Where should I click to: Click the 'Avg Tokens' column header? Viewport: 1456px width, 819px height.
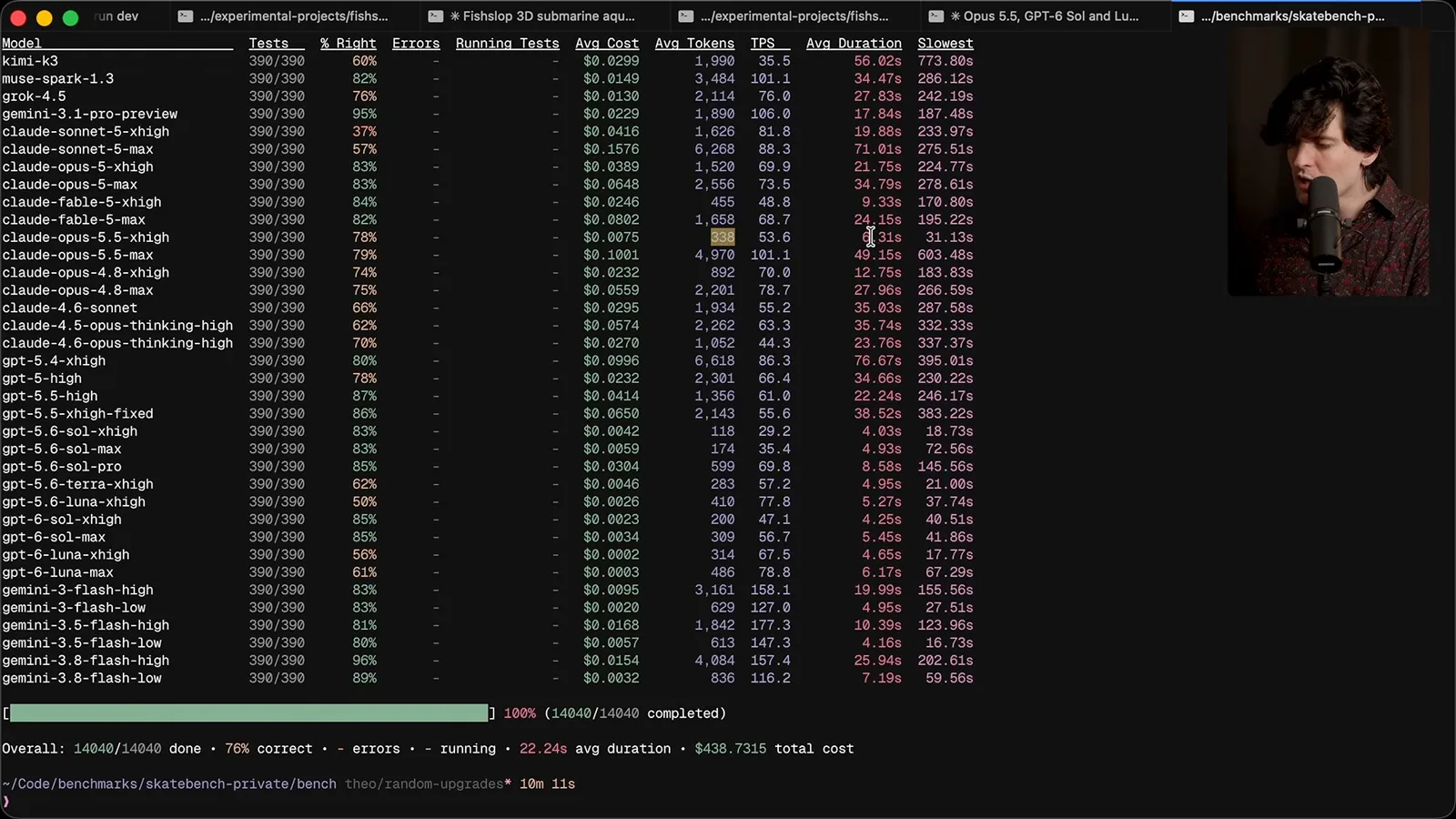point(694,43)
